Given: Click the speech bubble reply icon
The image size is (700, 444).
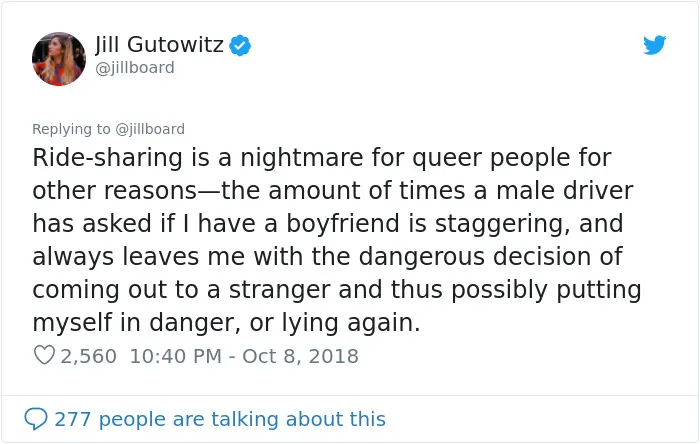Looking at the screenshot, I should (x=36, y=419).
